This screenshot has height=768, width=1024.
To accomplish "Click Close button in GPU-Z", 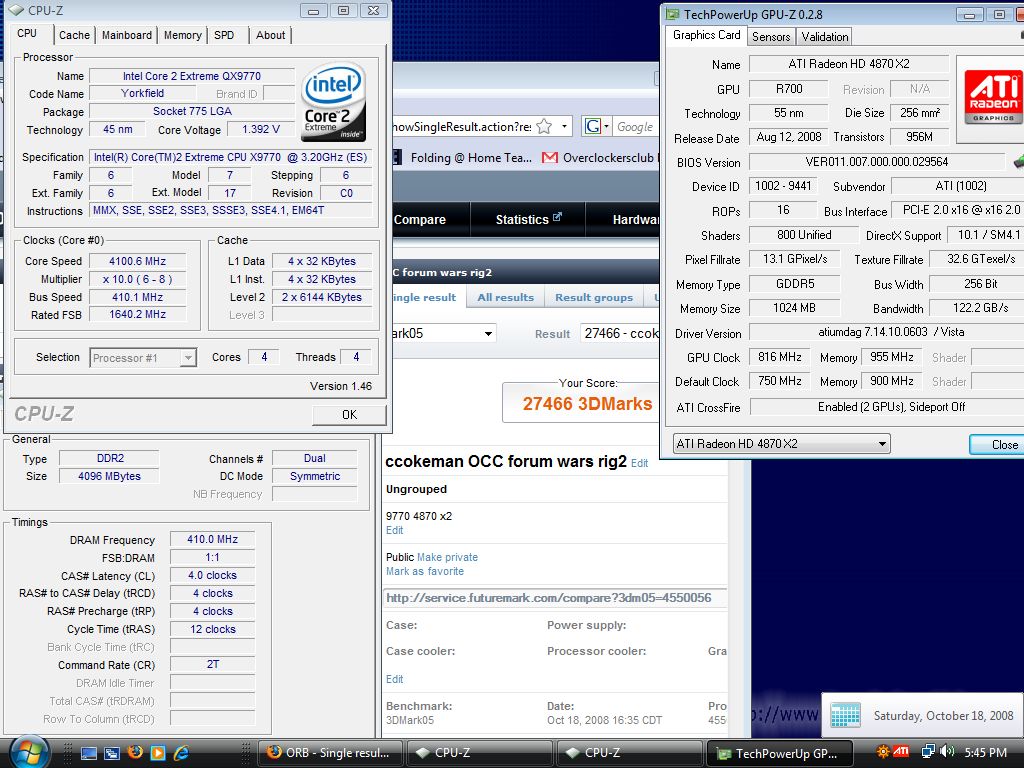I will pyautogui.click(x=997, y=445).
